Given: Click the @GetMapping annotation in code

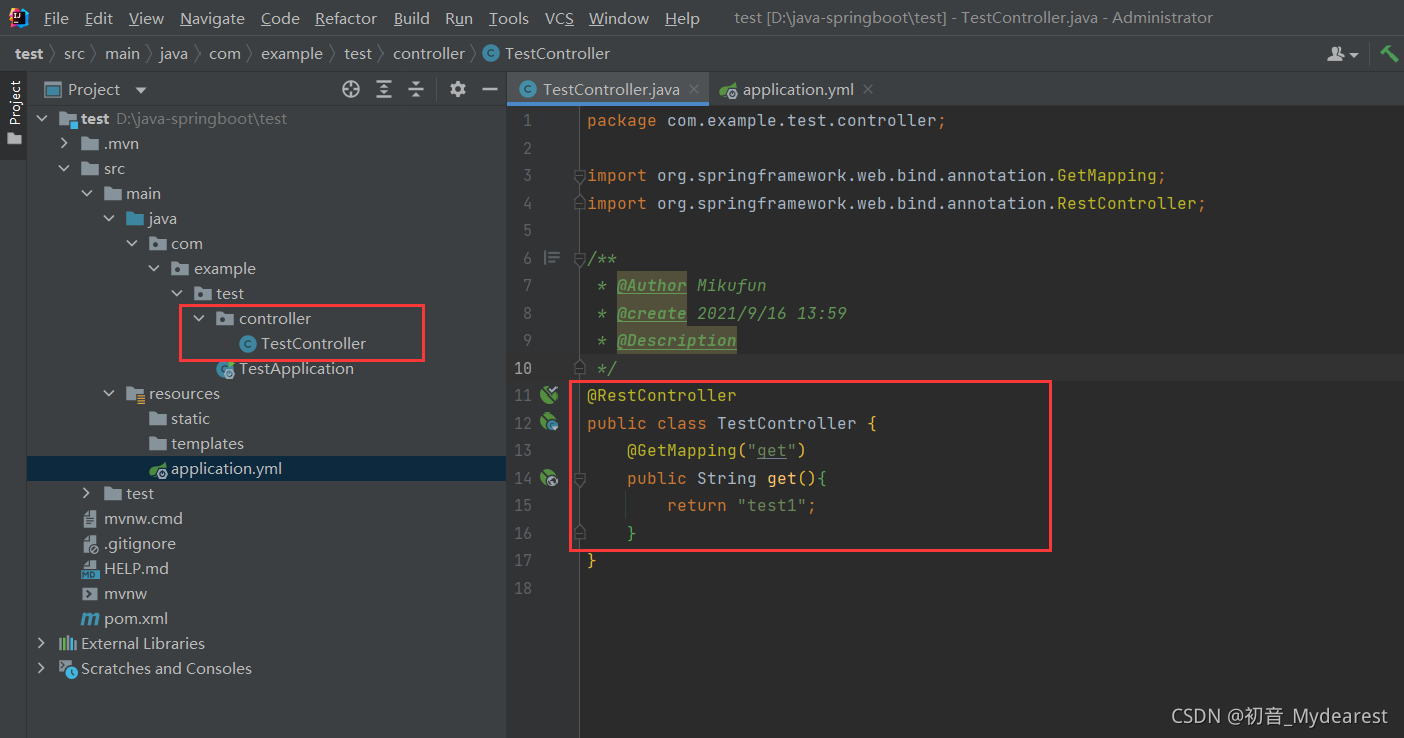Looking at the screenshot, I should coord(682,450).
